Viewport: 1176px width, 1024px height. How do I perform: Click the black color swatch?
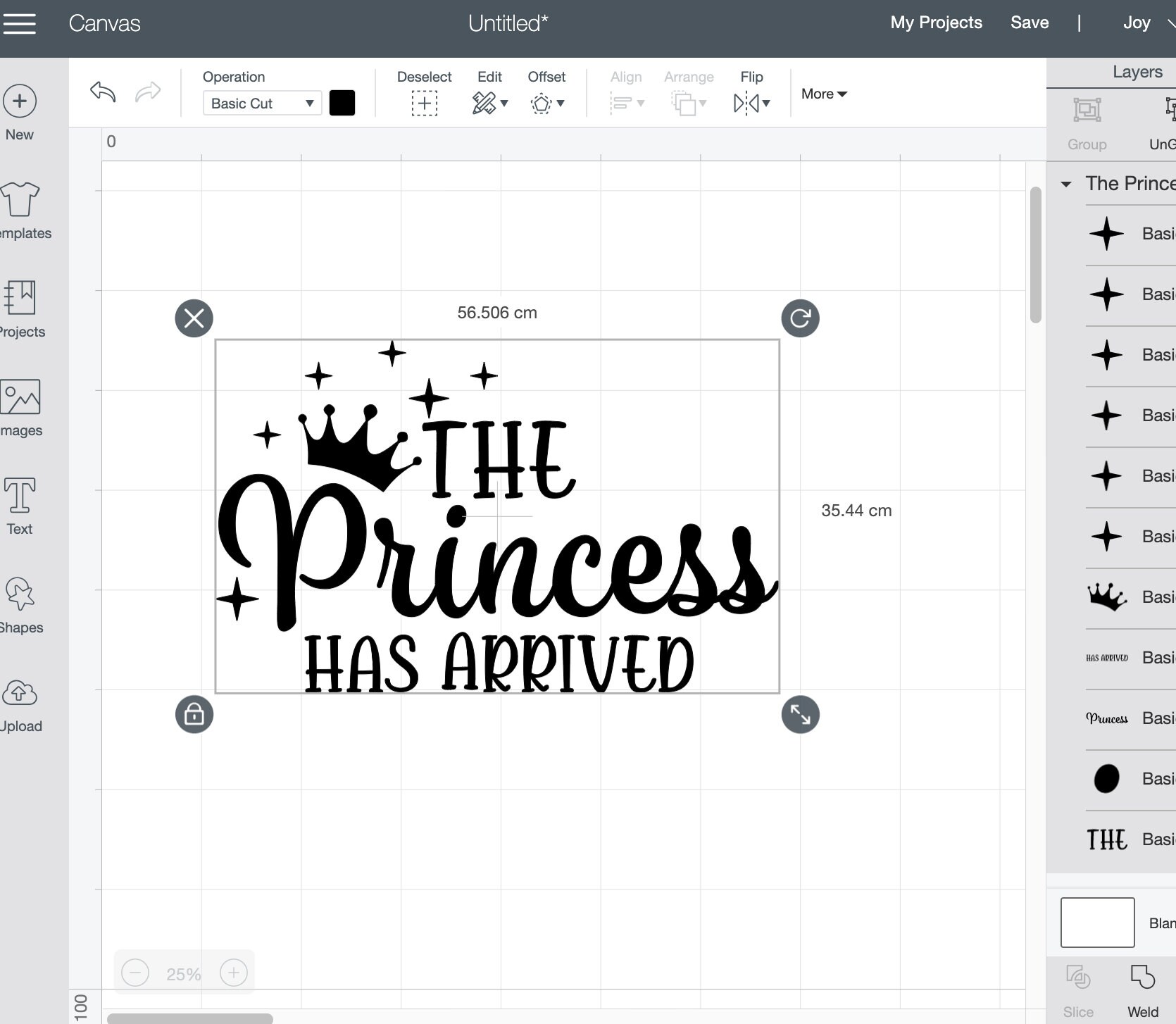click(x=342, y=103)
